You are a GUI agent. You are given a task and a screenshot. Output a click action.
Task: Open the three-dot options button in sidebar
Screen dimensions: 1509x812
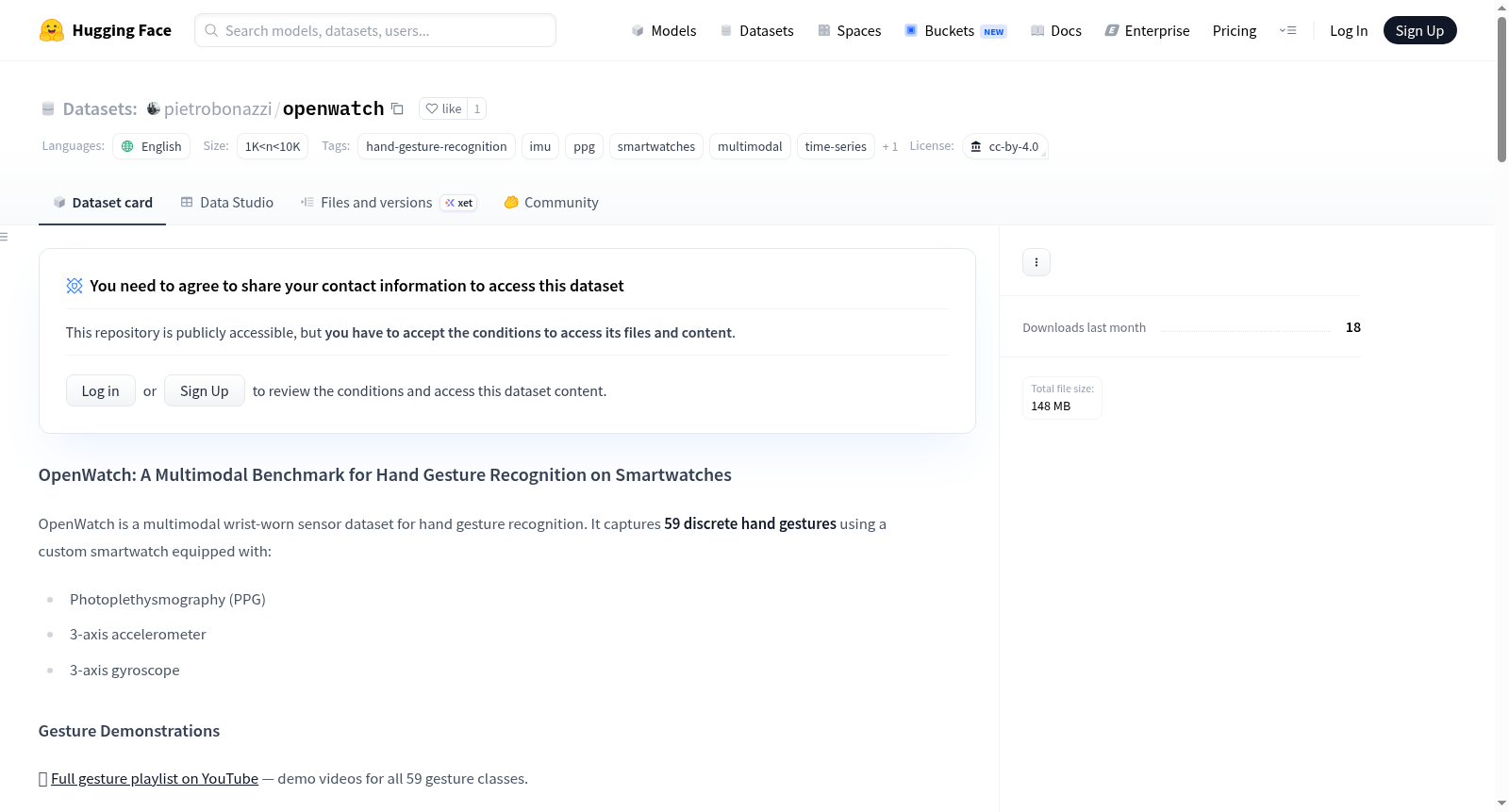pos(1036,262)
